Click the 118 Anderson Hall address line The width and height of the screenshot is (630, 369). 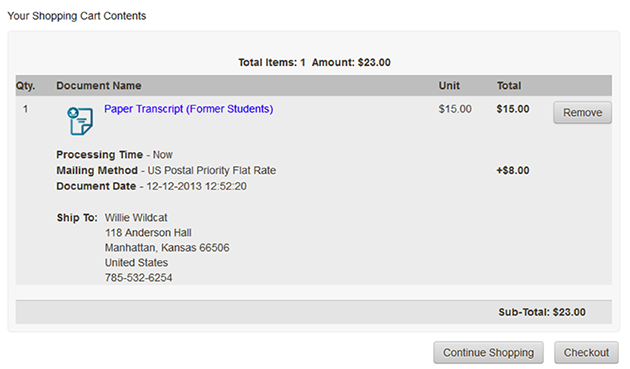(148, 233)
